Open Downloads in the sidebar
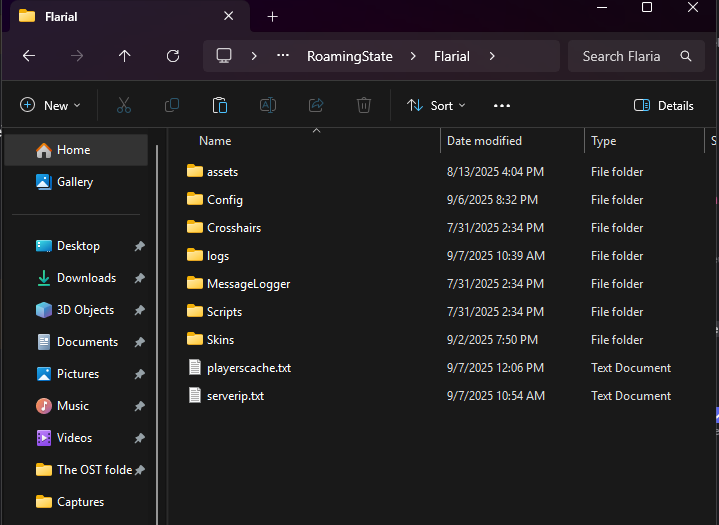The height and width of the screenshot is (525, 719). [86, 278]
